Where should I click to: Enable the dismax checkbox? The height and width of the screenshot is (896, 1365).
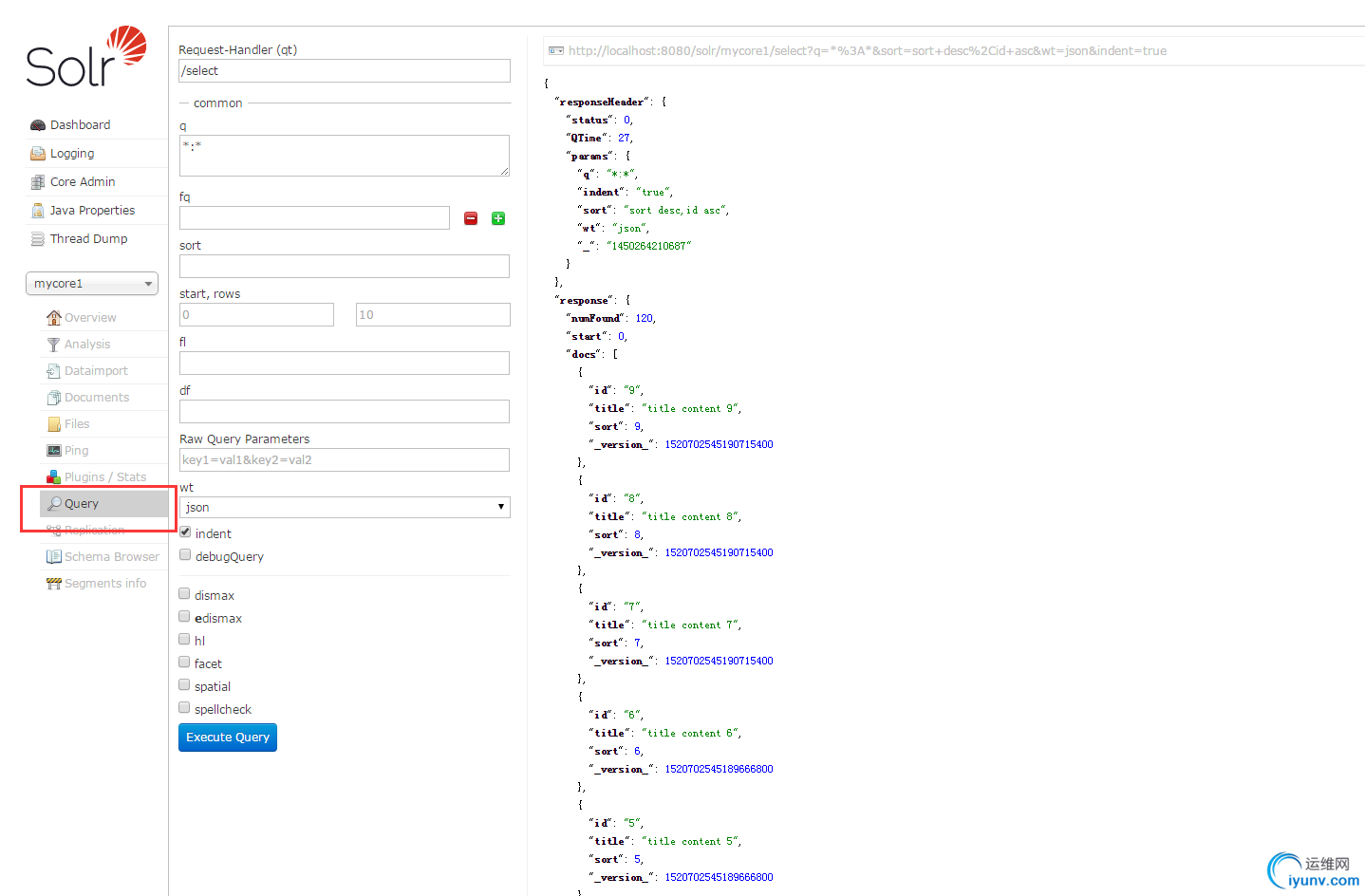pos(184,594)
